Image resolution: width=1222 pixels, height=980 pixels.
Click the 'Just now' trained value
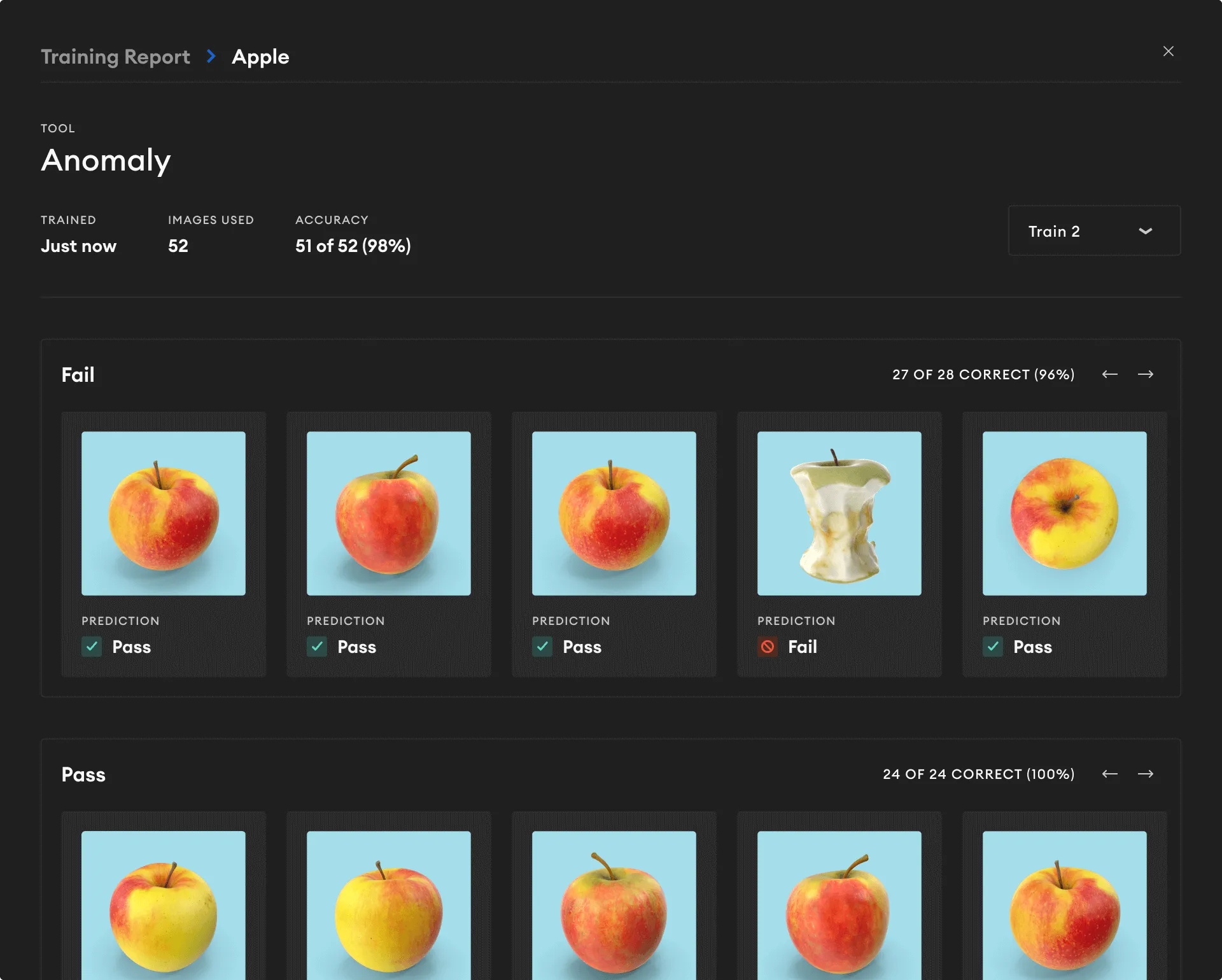pyautogui.click(x=79, y=246)
